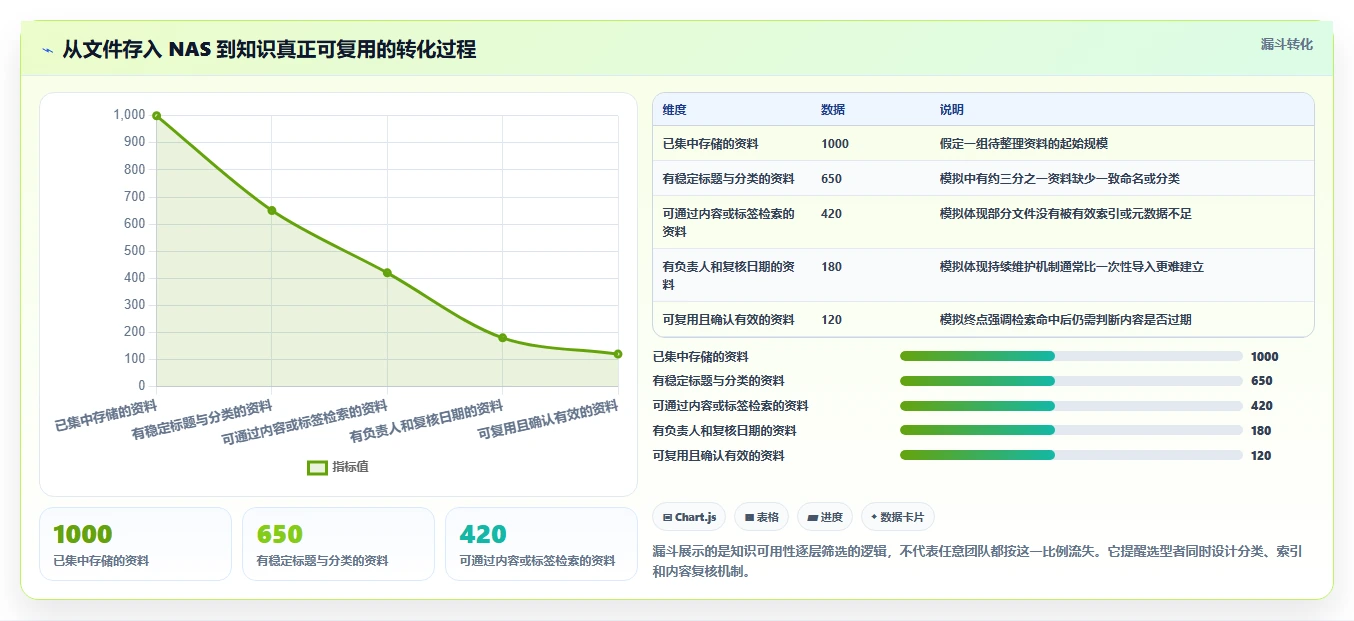Click the description 模拟体现部分文件没有被有效索引或元数据不足
This screenshot has height=621, width=1354.
(x=1066, y=214)
